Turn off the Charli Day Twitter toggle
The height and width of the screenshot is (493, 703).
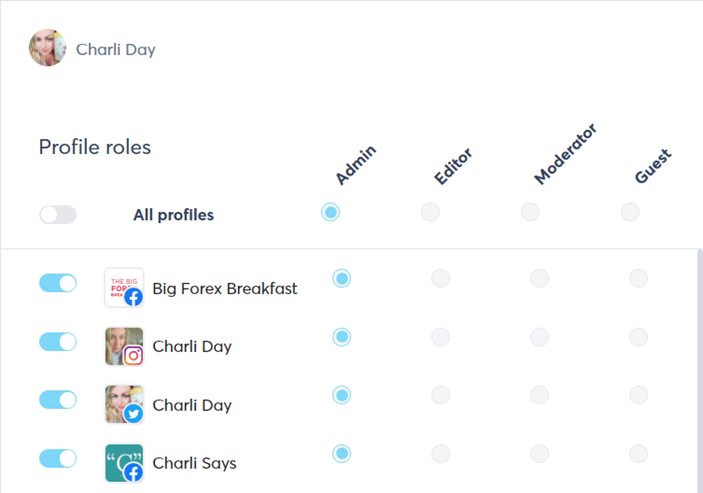[x=58, y=400]
